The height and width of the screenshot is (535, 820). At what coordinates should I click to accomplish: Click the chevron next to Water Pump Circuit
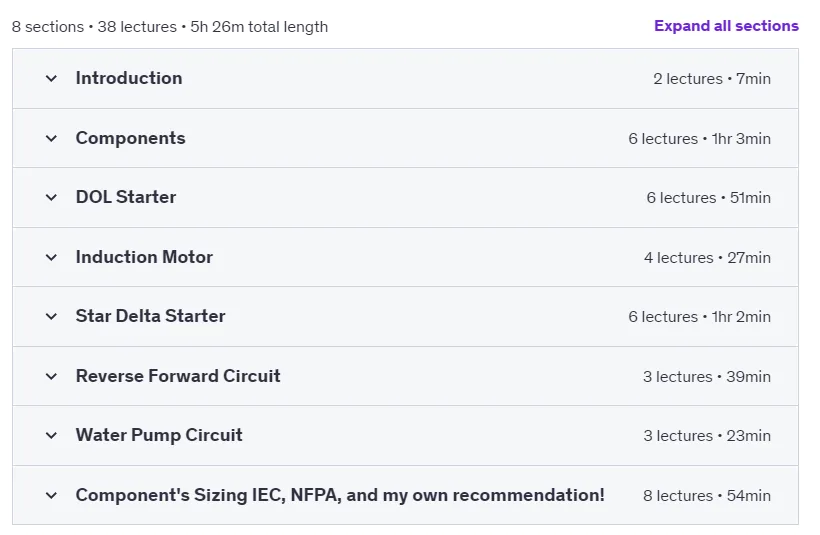(51, 436)
